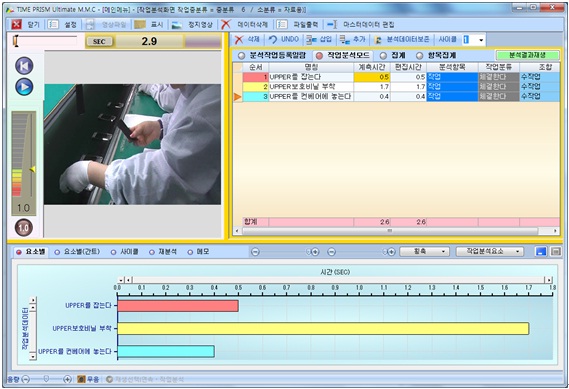Screen dimensions: 569x389
Task: Select the 분석작업등록일람 radio button
Action: click(x=241, y=56)
